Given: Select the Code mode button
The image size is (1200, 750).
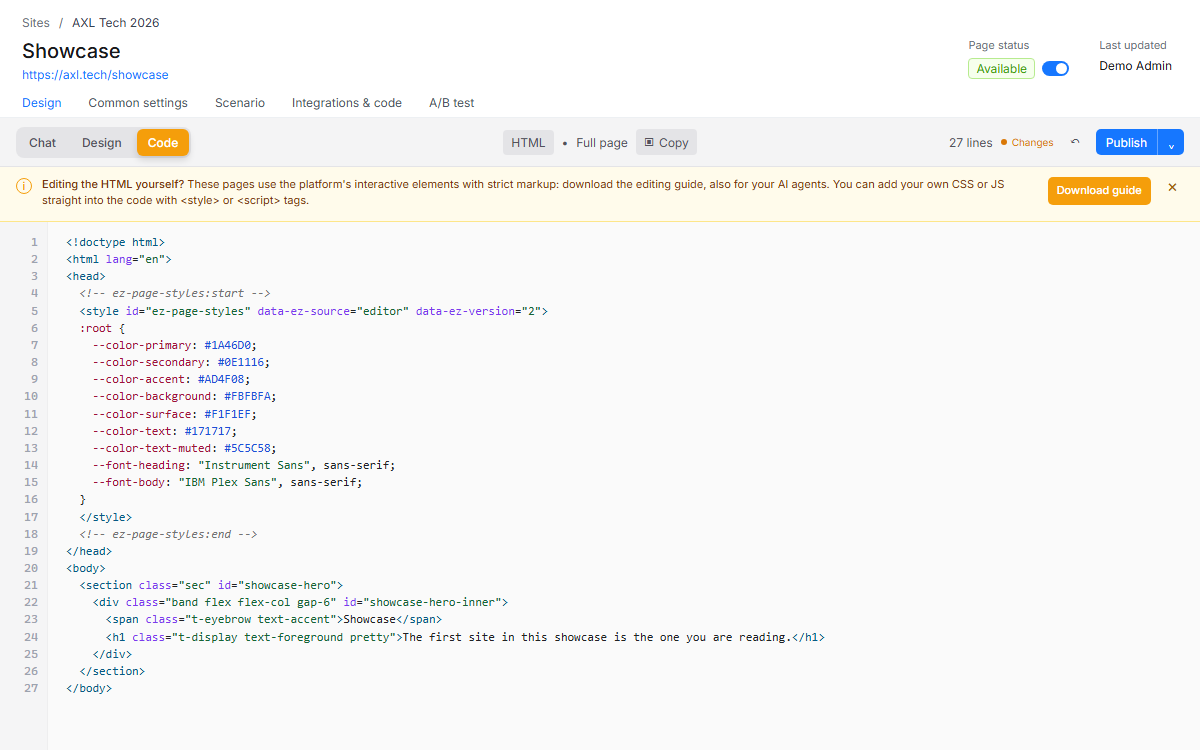Looking at the screenshot, I should click(x=163, y=142).
